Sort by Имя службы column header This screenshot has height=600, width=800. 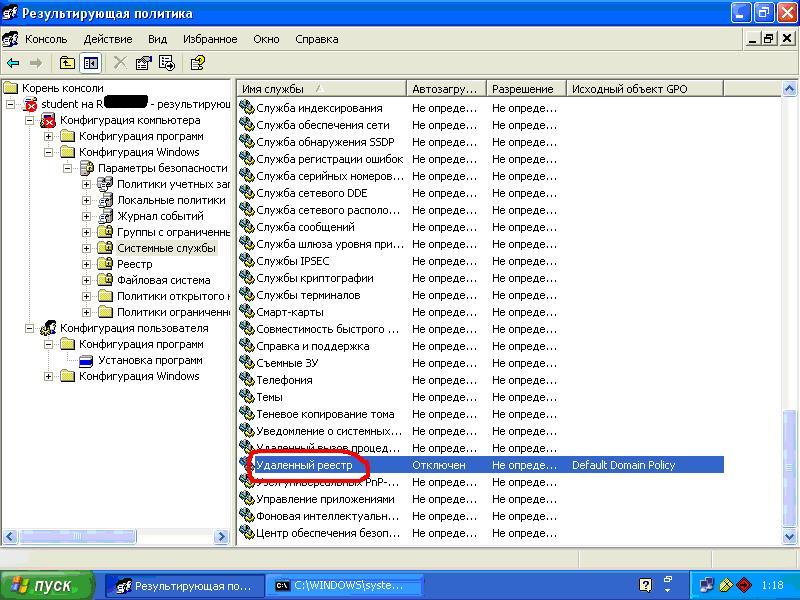point(321,89)
